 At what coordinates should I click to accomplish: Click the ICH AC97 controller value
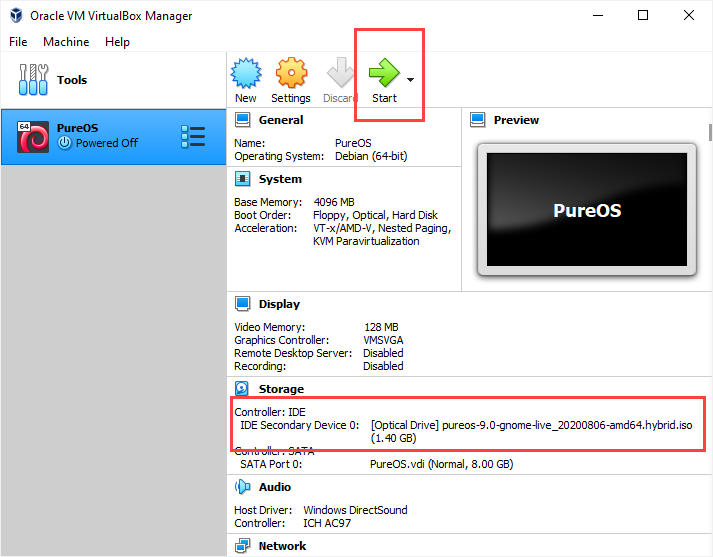click(327, 523)
